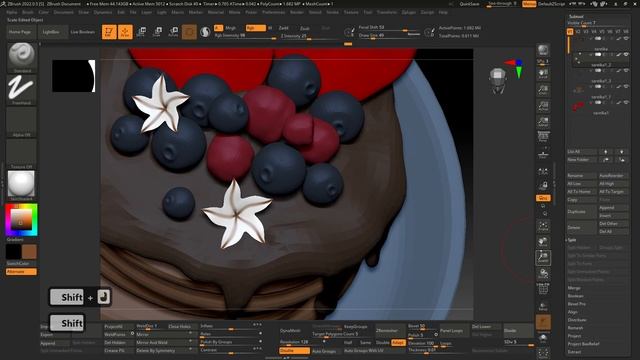Toggle the orange Double button under DynaMesh
The image size is (640, 360).
pos(294,351)
